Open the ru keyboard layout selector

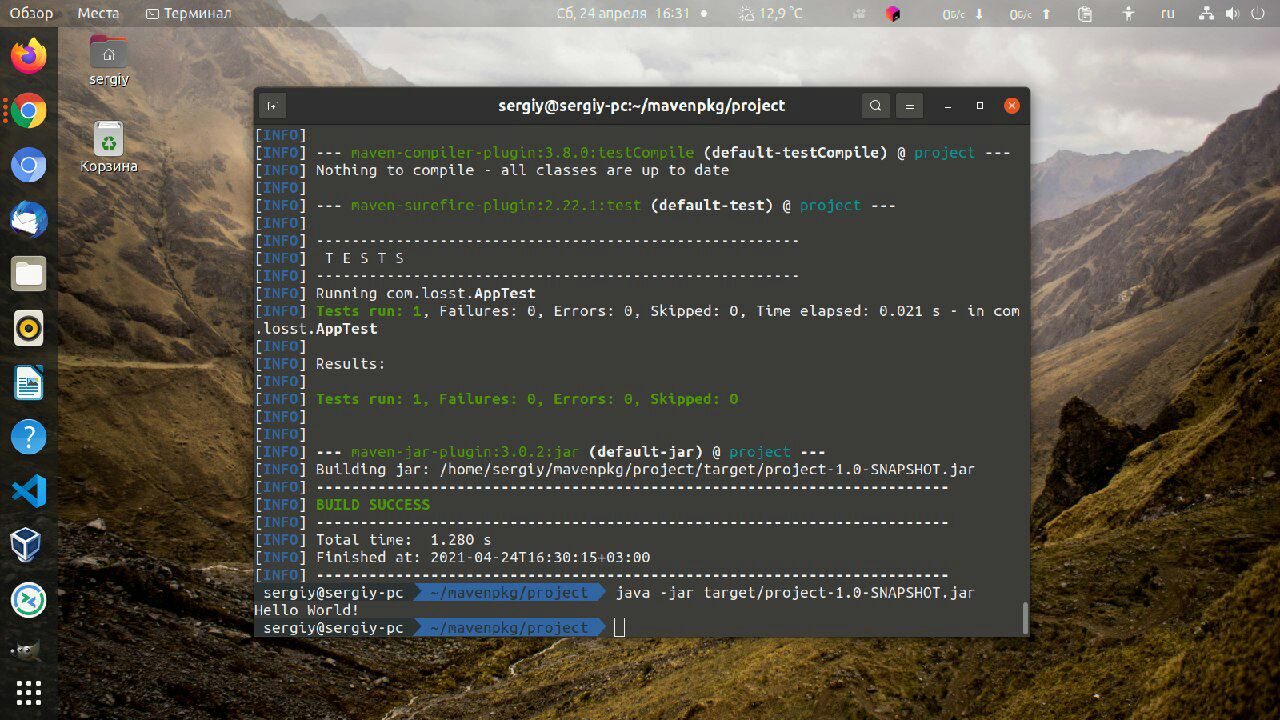[x=1167, y=13]
